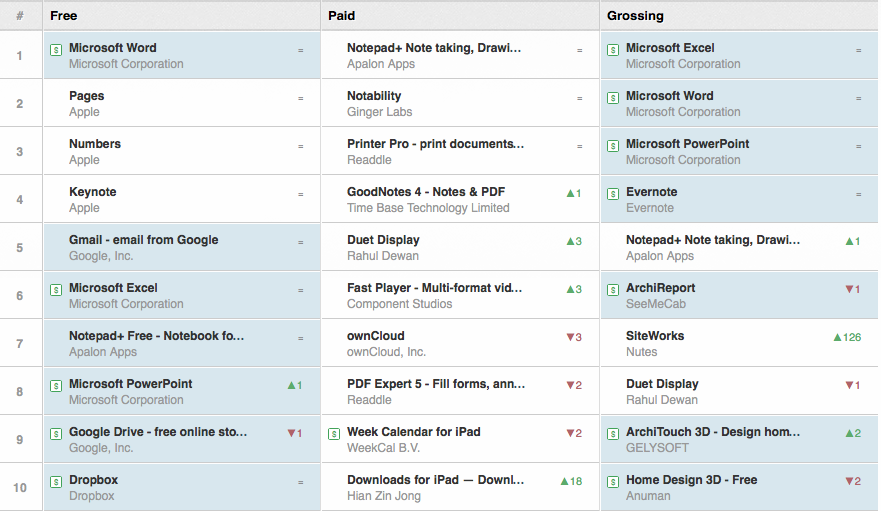
Task: Click the in-app purchase icon beside Grossing Microsoft Word
Action: (x=613, y=98)
